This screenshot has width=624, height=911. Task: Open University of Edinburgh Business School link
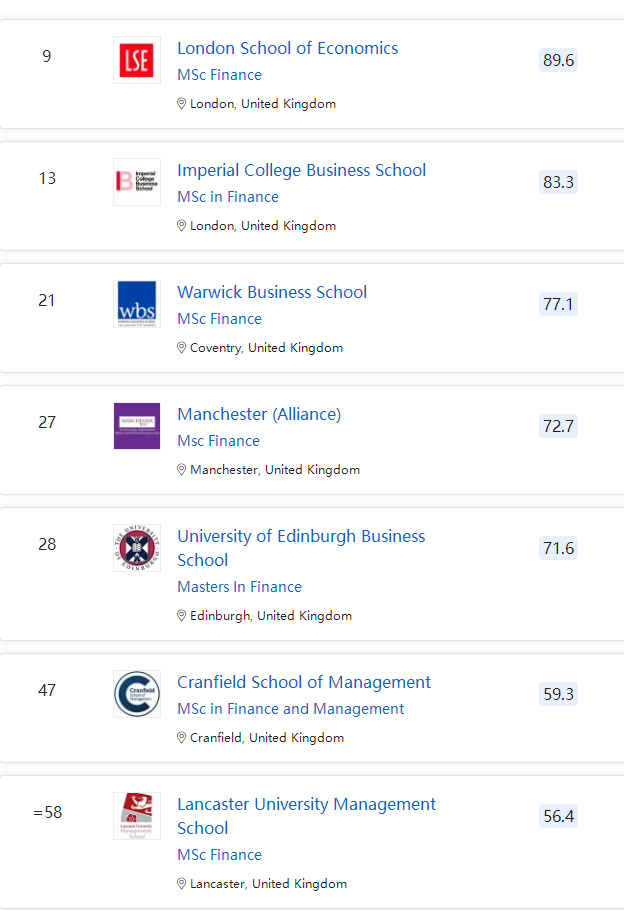pyautogui.click(x=301, y=548)
